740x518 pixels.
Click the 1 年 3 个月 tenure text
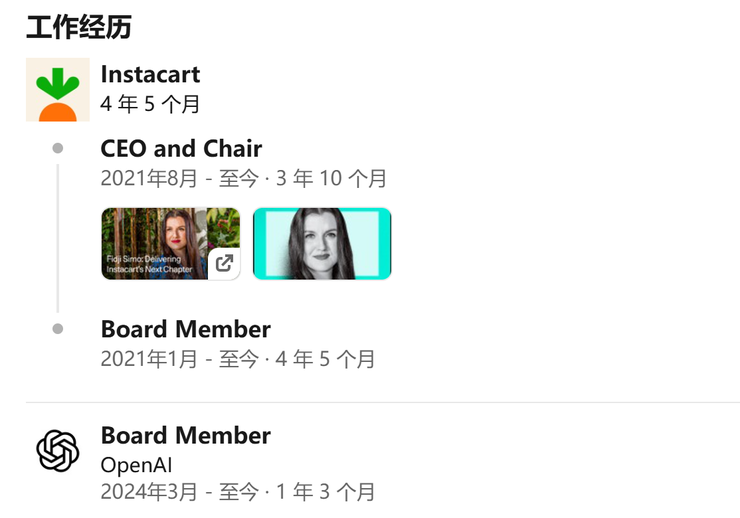click(326, 492)
